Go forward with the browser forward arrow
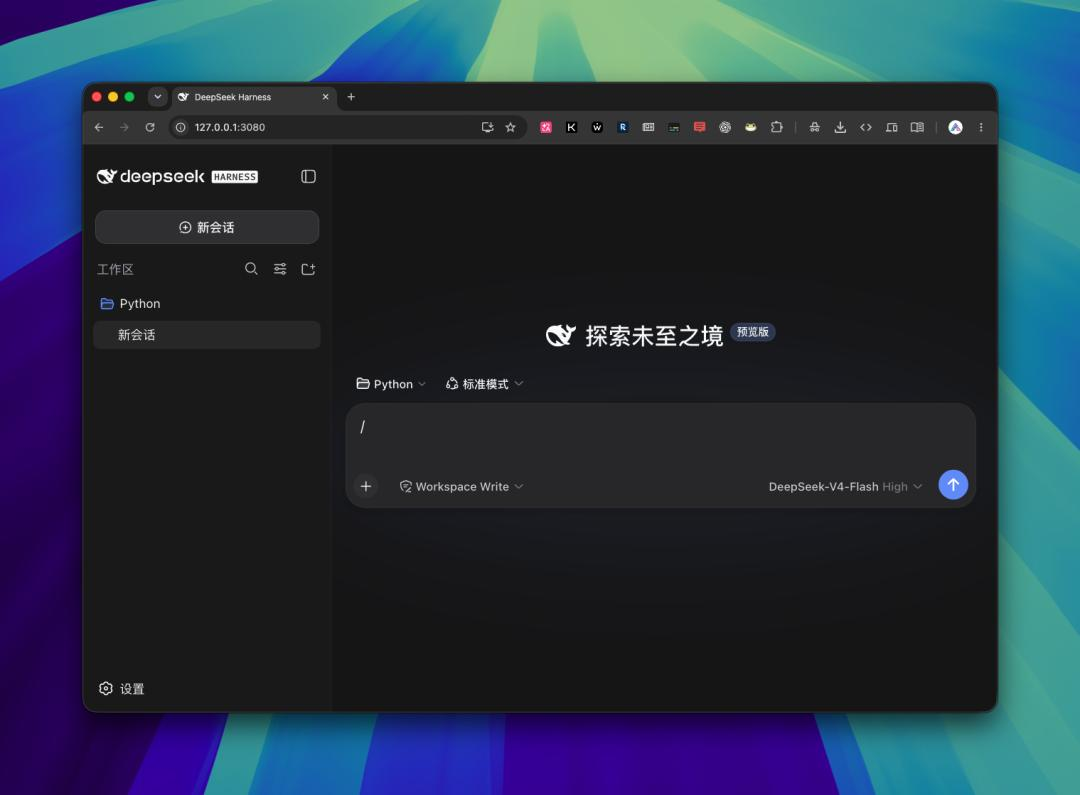Viewport: 1080px width, 795px height. 124,127
